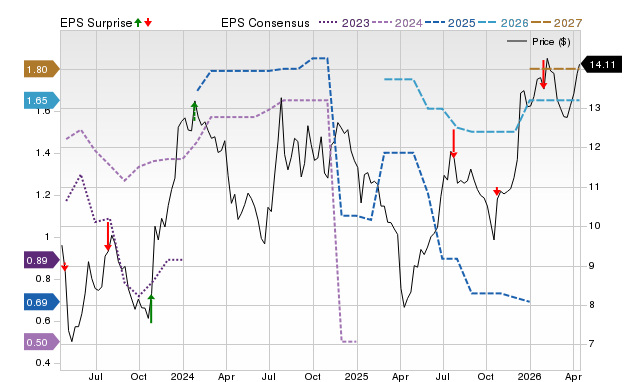This screenshot has width=640, height=382.
Task: Click the 13 tick on the price axis
Action: [594, 108]
